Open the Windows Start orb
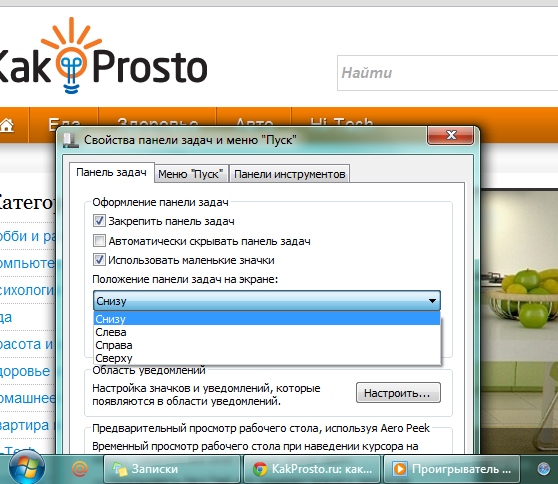558x484 pixels. pyautogui.click(x=27, y=468)
